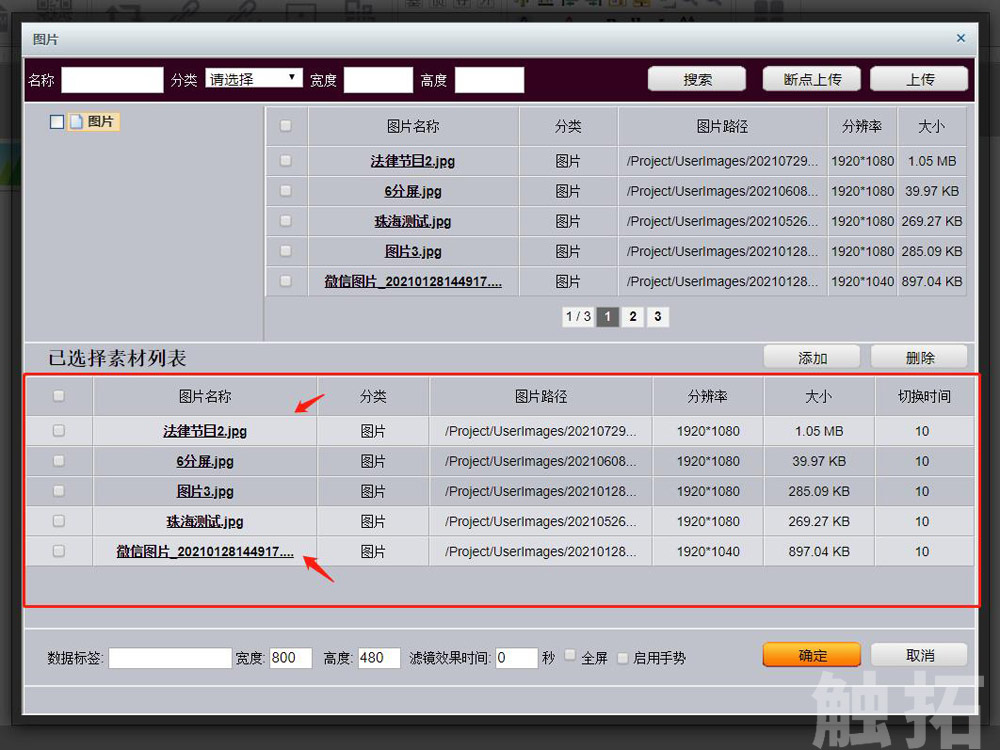Click 大小 header in upper table
The width and height of the screenshot is (1000, 750).
(x=931, y=126)
